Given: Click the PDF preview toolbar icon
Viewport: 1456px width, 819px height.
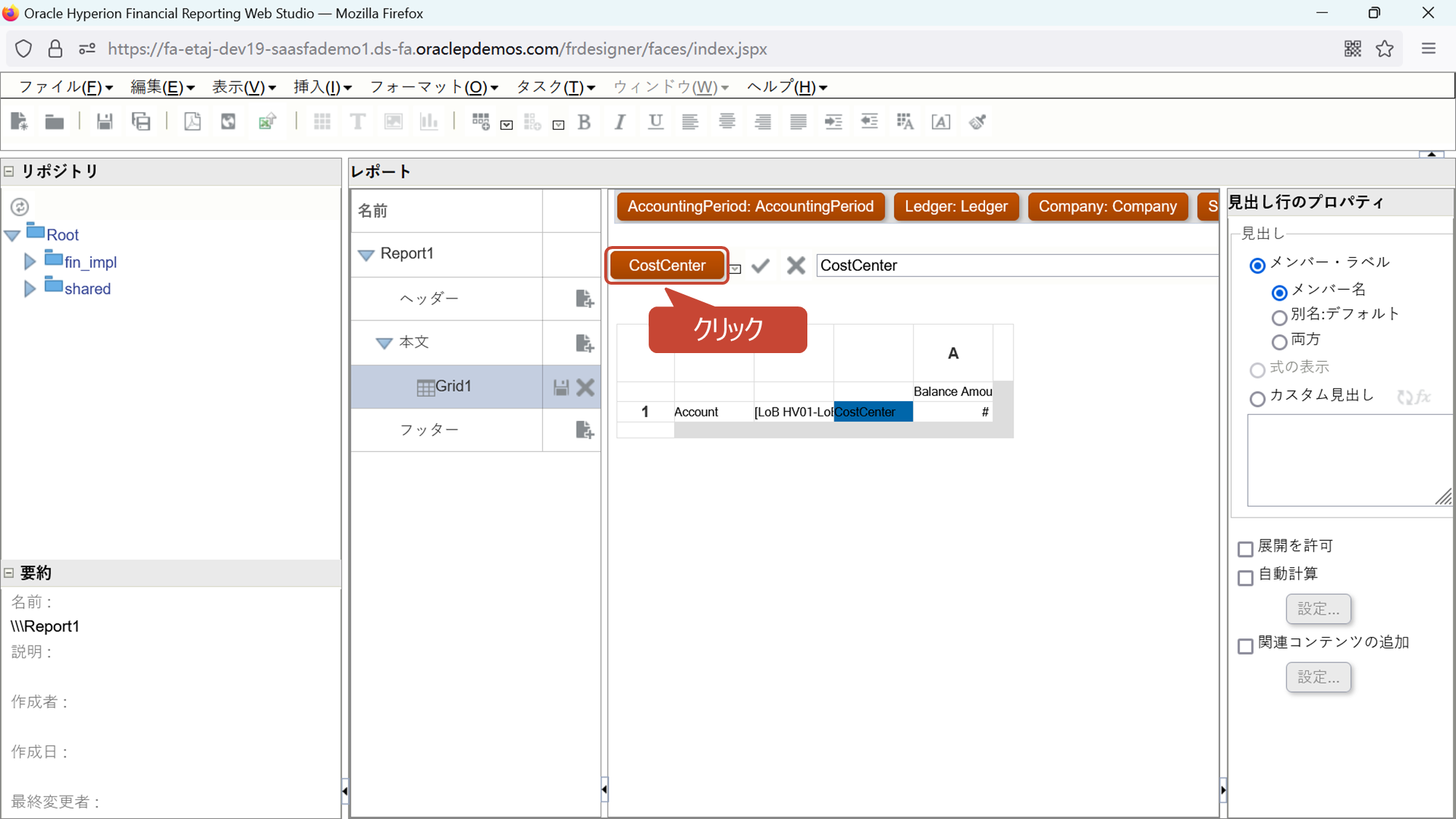Looking at the screenshot, I should (x=192, y=122).
